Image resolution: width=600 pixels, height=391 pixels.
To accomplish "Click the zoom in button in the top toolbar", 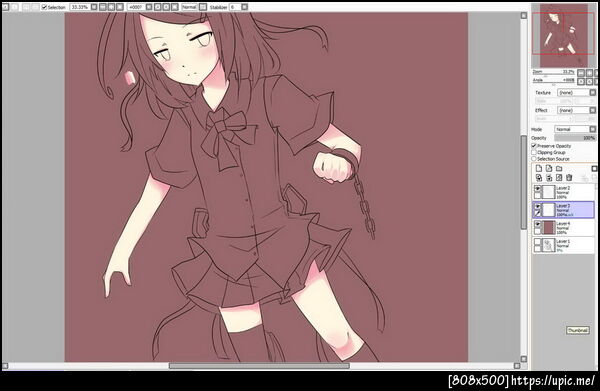I will tap(111, 7).
